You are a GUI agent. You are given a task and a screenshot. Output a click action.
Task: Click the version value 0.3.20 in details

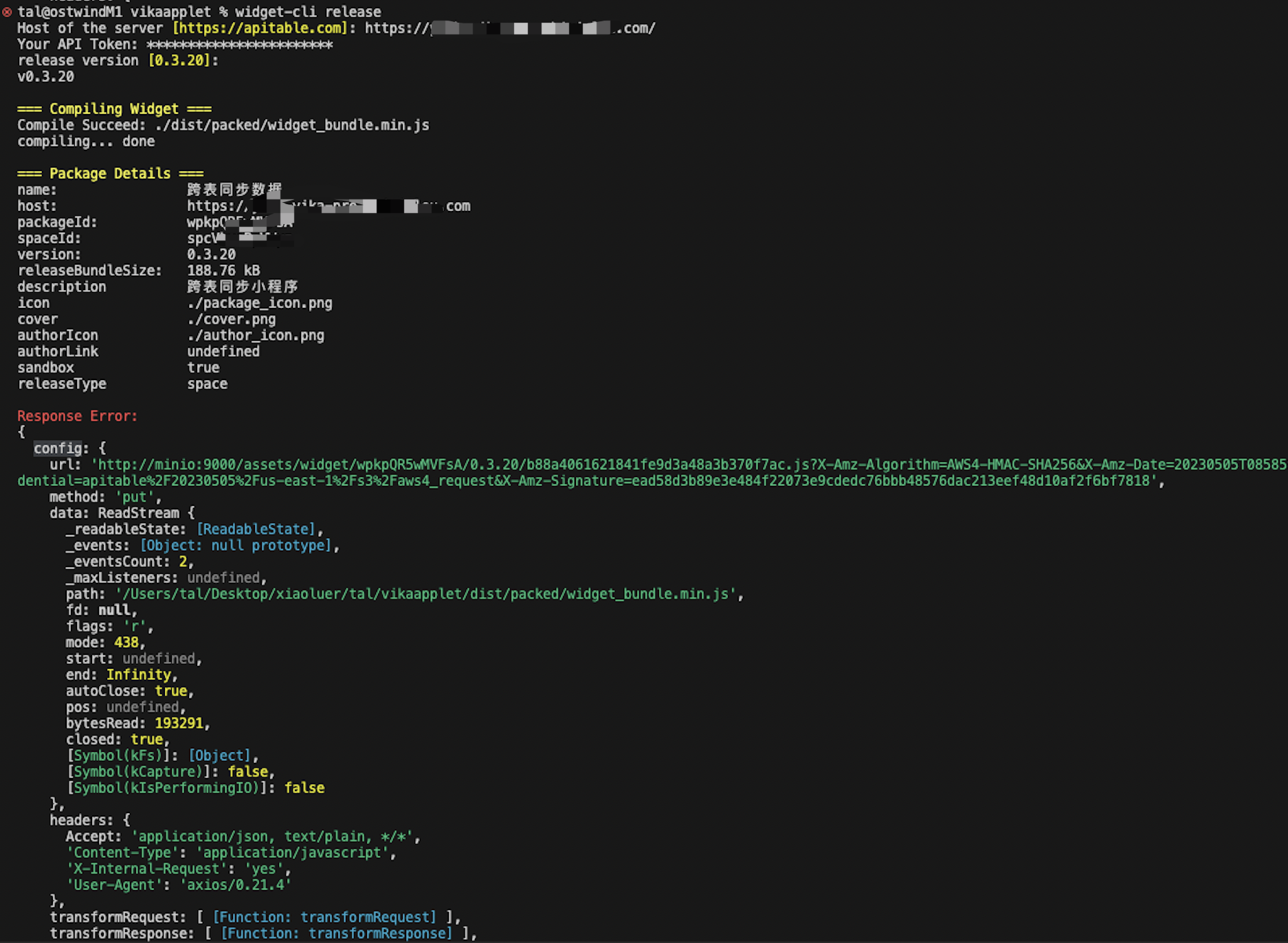click(212, 254)
